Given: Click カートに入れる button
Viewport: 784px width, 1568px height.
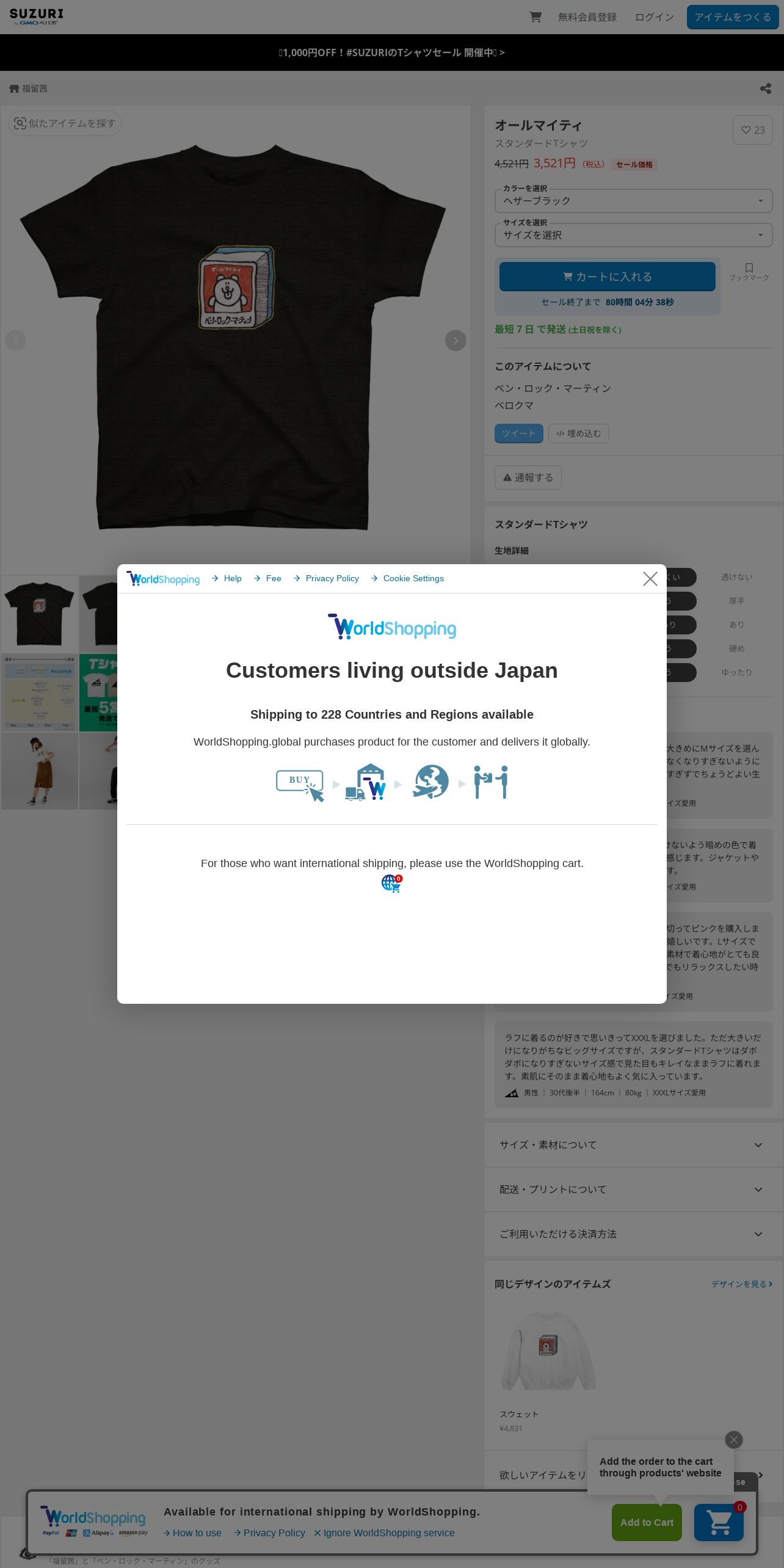Looking at the screenshot, I should [x=608, y=277].
